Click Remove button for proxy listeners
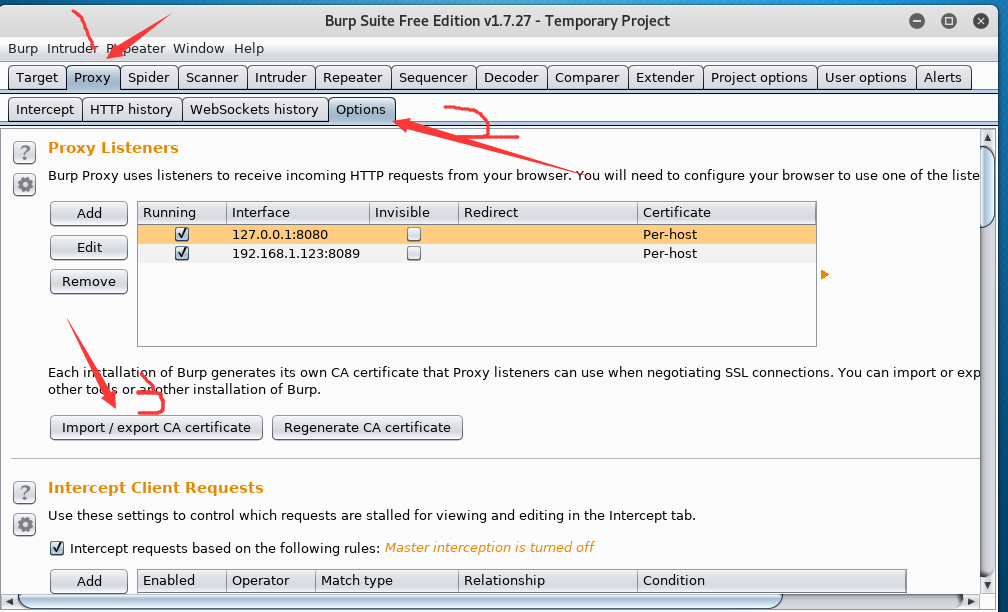The height and width of the screenshot is (612, 1008). [x=89, y=282]
